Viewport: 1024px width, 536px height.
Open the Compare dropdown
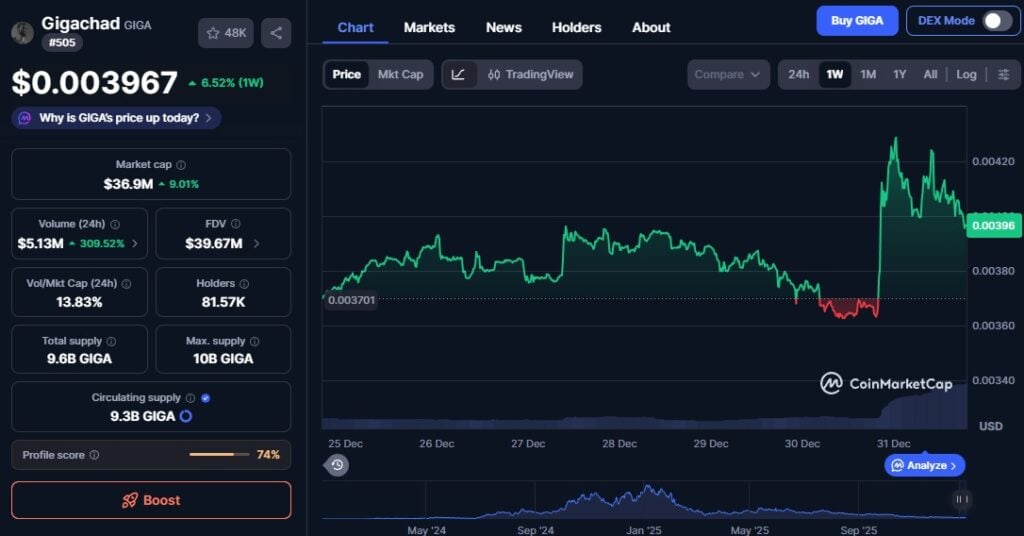pyautogui.click(x=728, y=75)
